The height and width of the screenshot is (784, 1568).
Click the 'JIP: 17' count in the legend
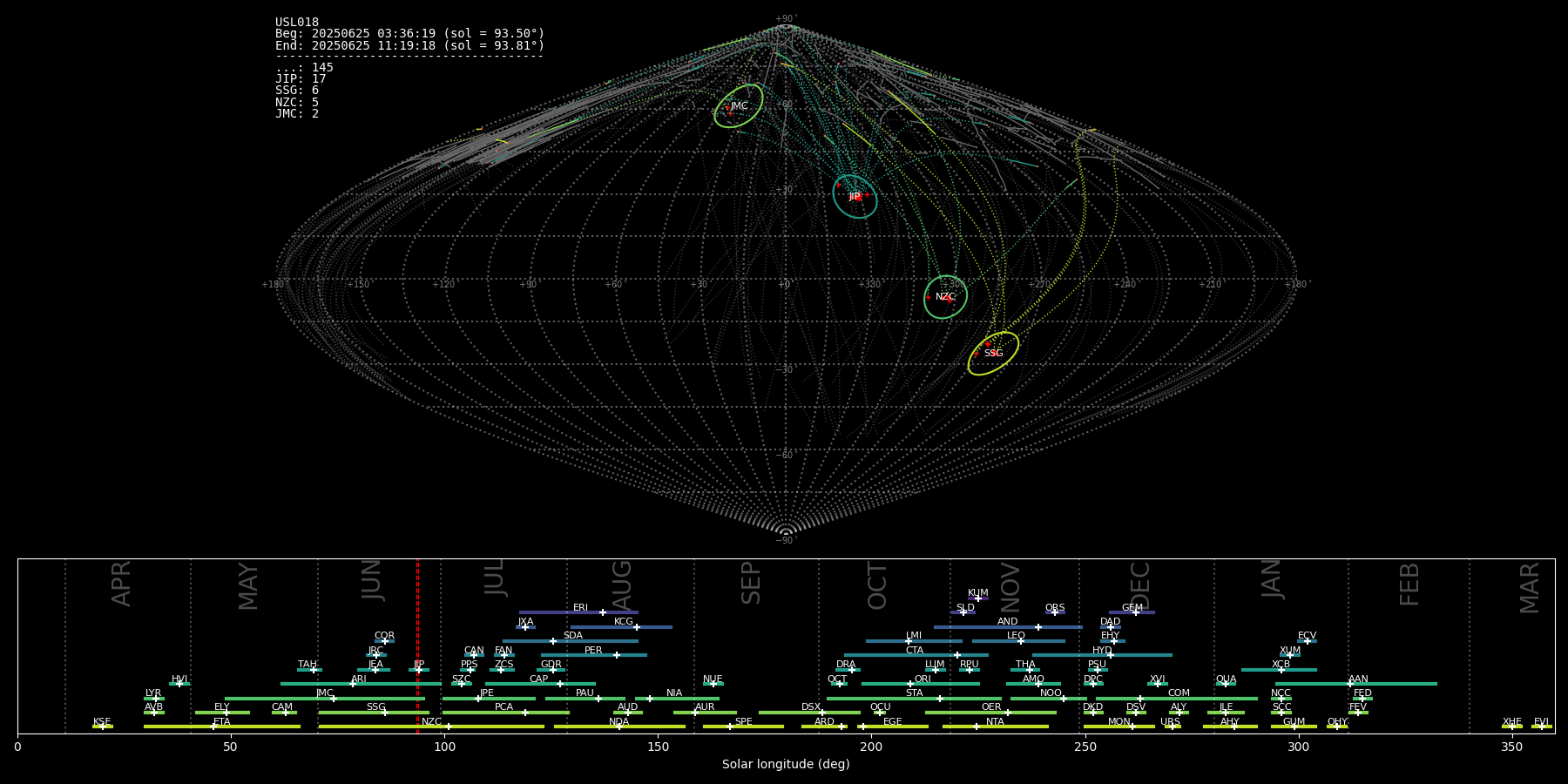301,79
